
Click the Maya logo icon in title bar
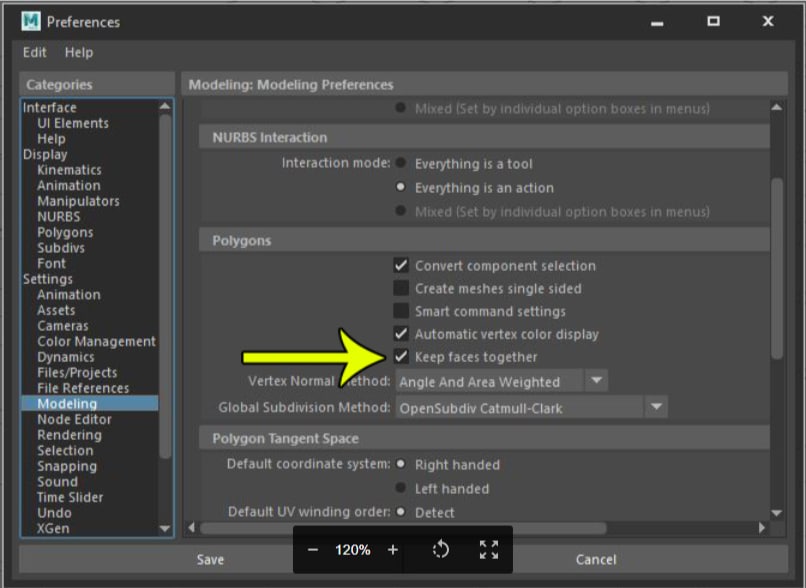tap(31, 21)
